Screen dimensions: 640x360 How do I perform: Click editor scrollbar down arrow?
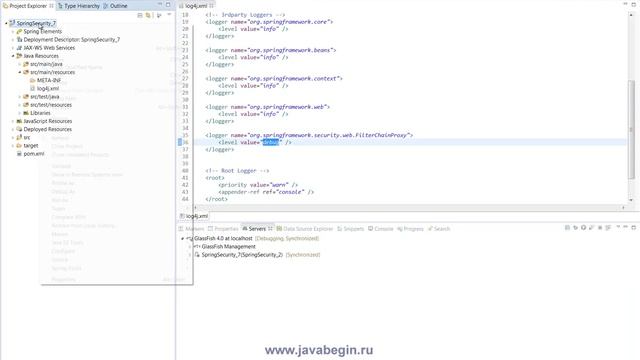pos(631,200)
